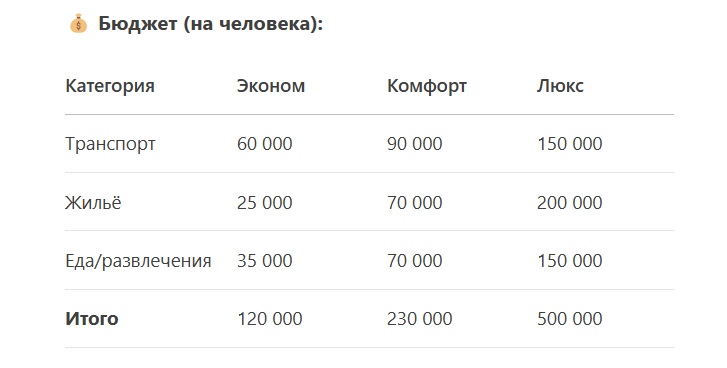Click the Еда/развлечения row label

click(138, 261)
